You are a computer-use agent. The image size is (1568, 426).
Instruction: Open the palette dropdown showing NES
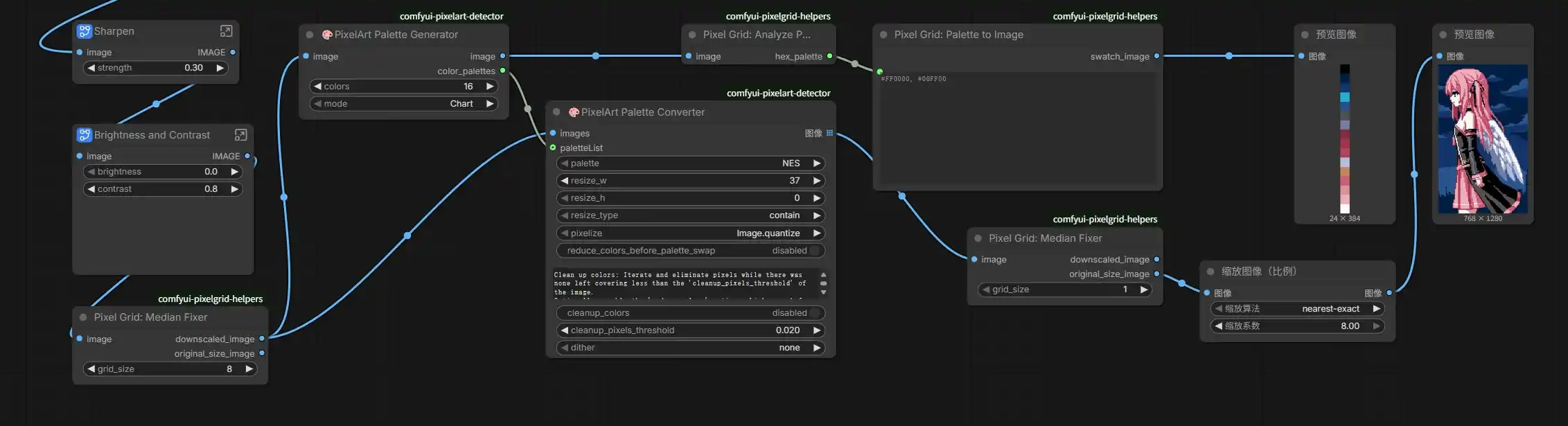(691, 163)
